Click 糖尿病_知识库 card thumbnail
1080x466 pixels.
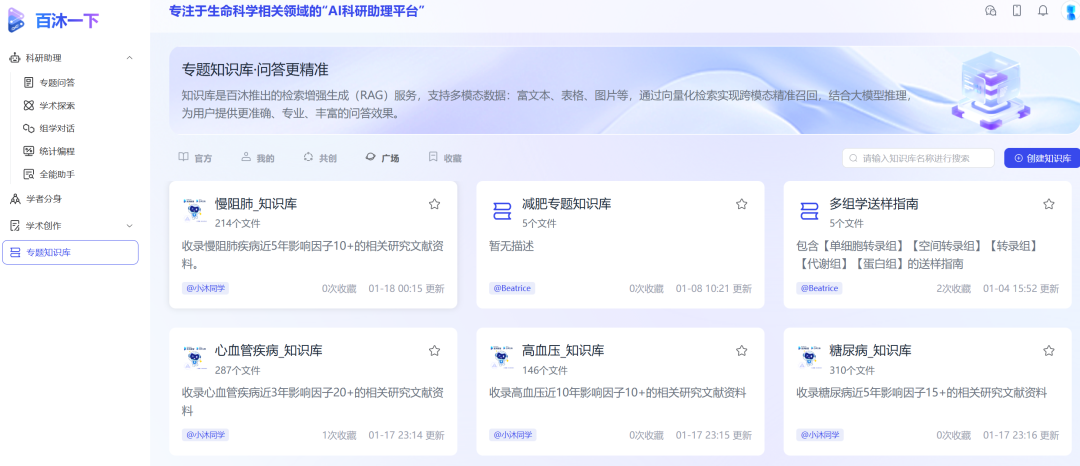click(x=809, y=357)
